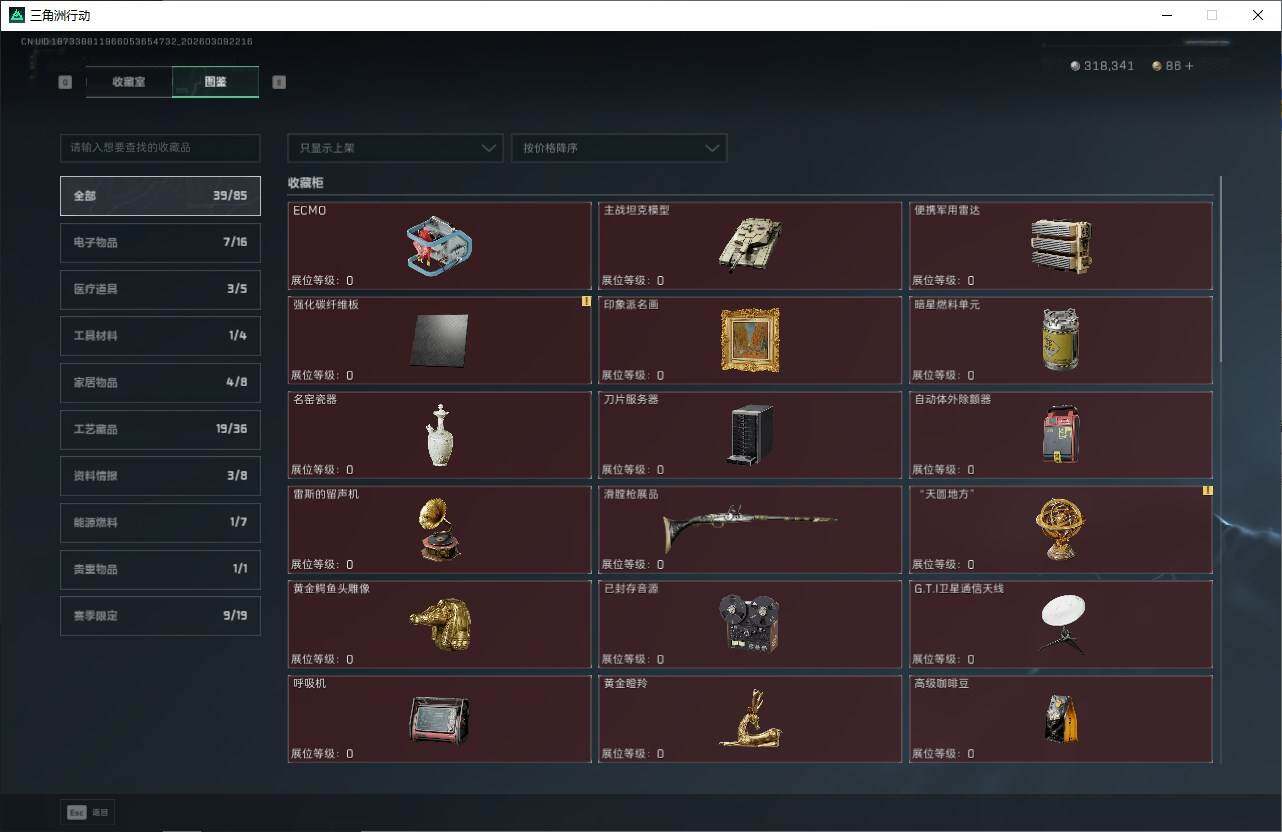Click the CNUID identifier text at top

point(137,42)
